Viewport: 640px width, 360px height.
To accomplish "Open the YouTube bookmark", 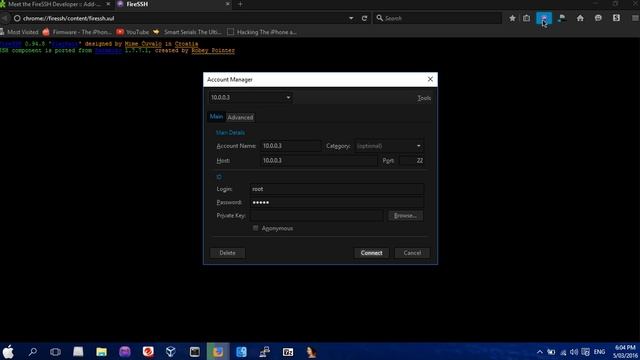I will (133, 32).
